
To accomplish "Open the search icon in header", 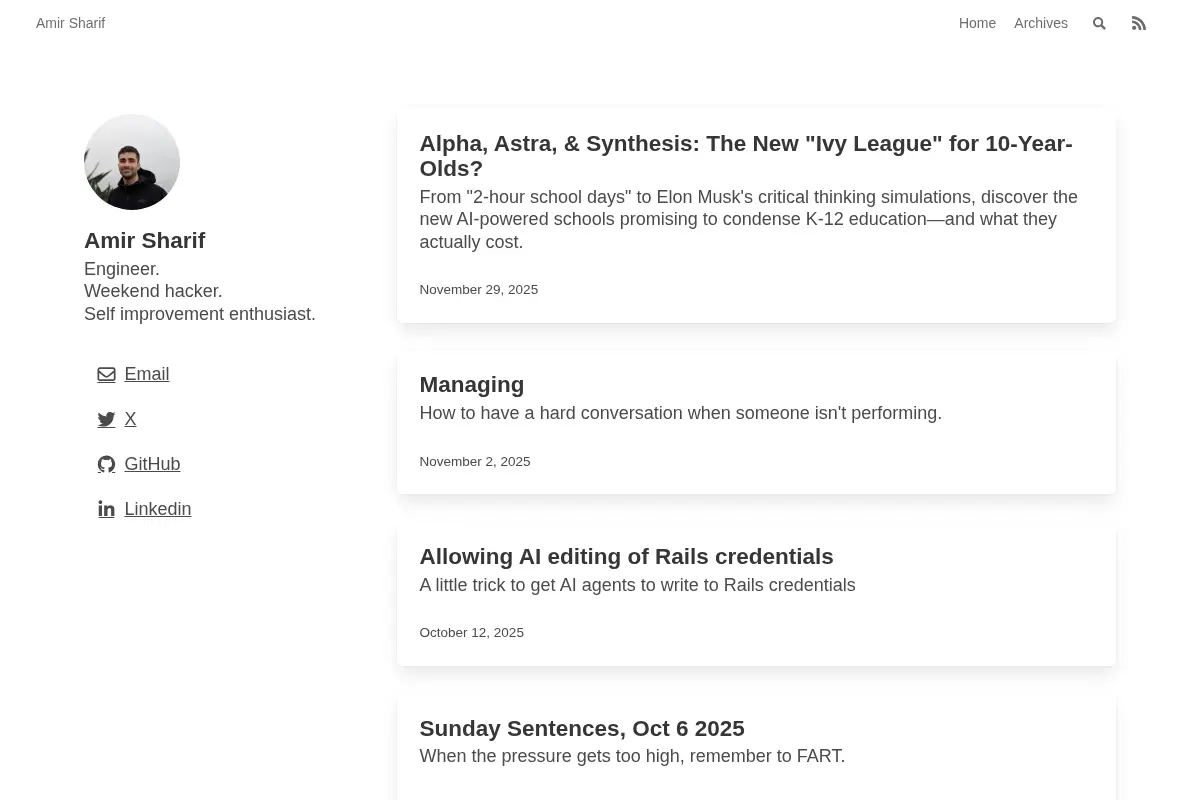I will 1099,24.
